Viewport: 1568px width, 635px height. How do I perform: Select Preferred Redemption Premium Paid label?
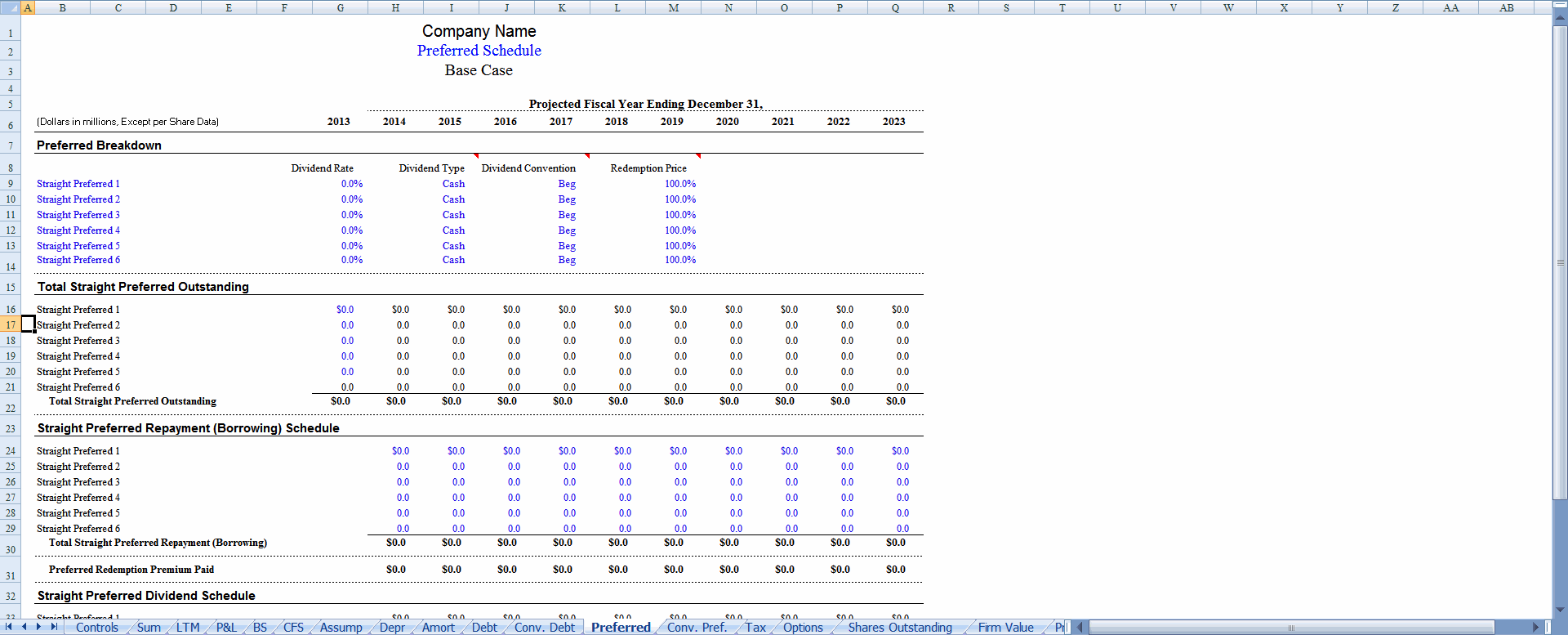[x=131, y=570]
